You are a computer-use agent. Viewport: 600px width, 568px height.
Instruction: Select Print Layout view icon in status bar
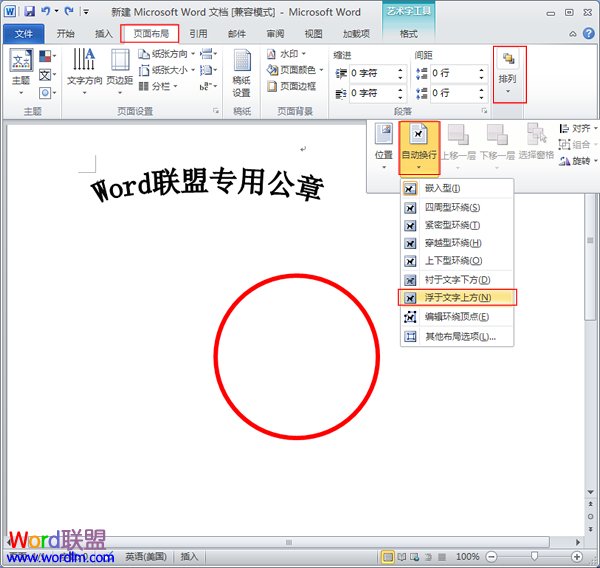(388, 557)
